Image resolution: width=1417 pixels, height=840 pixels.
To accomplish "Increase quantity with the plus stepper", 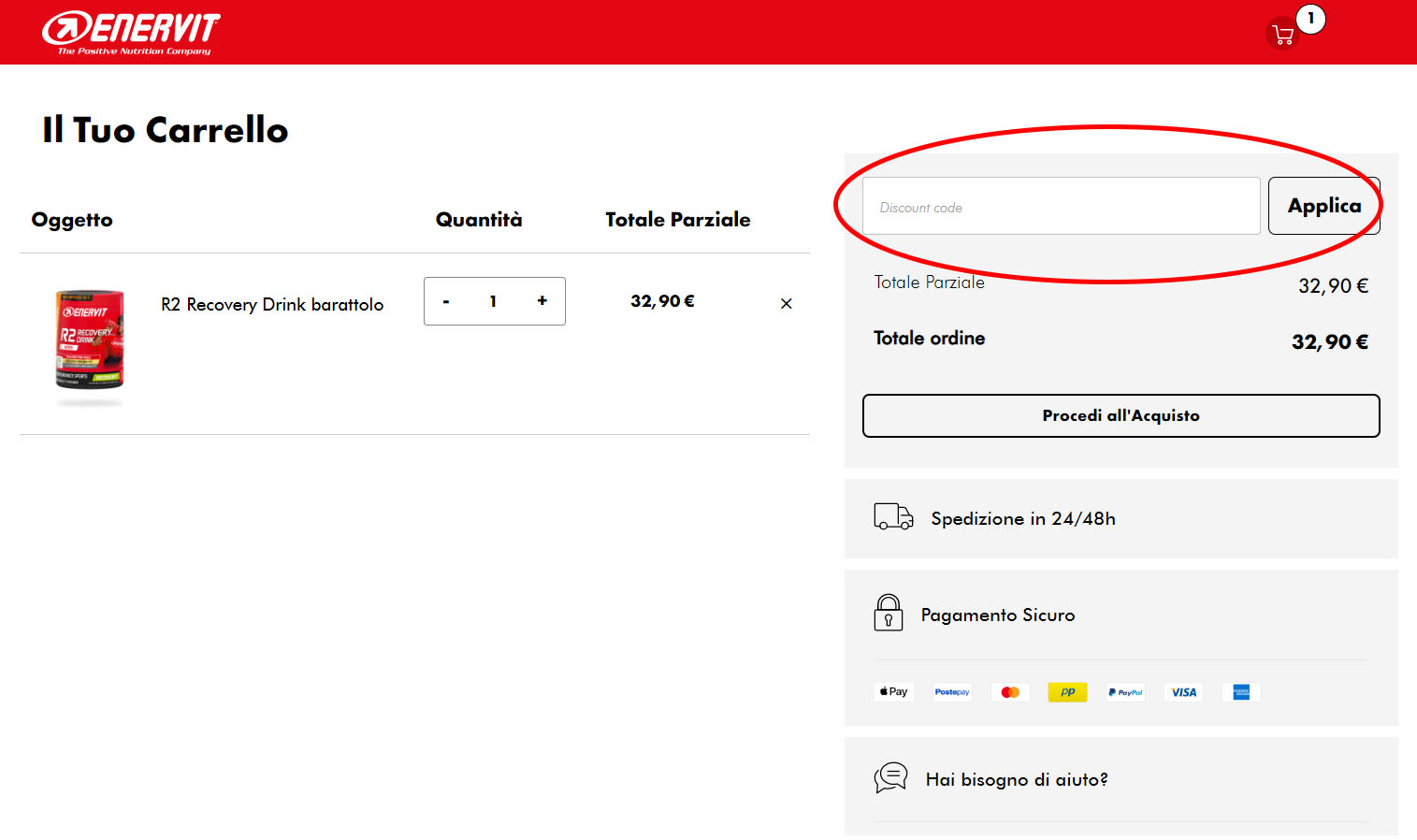I will click(542, 301).
